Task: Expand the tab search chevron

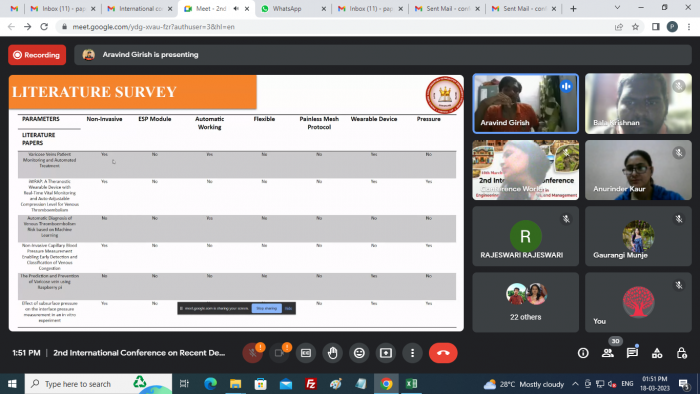Action: tap(617, 8)
